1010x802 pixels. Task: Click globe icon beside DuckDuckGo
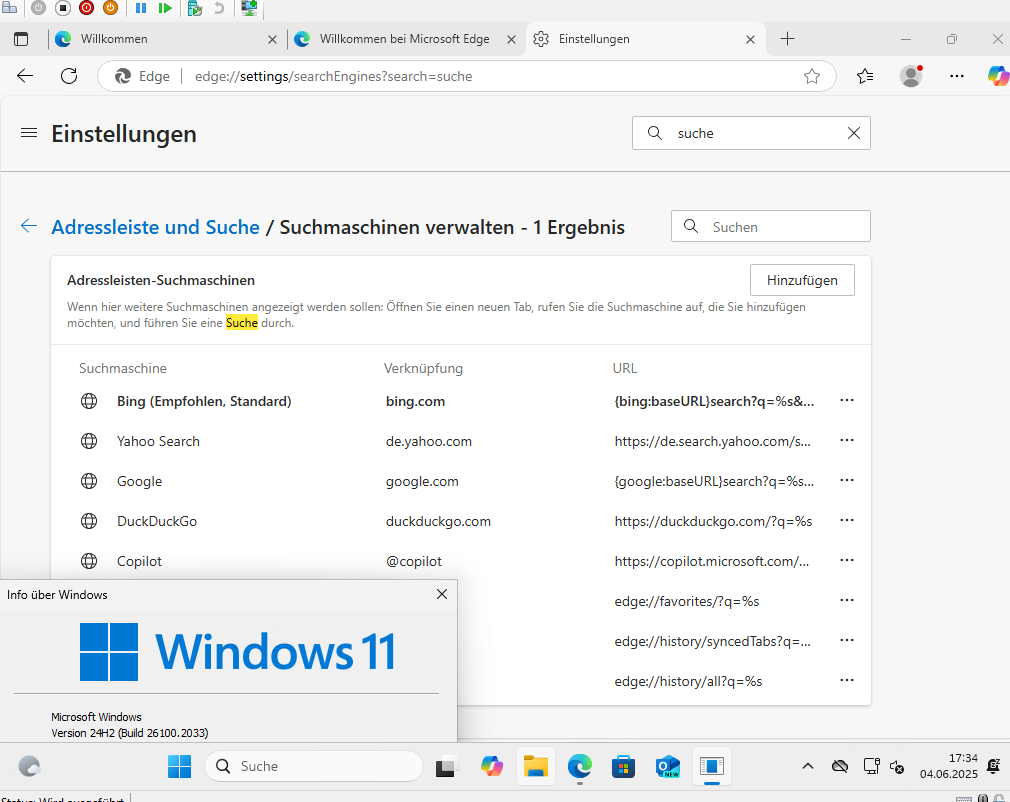(89, 521)
